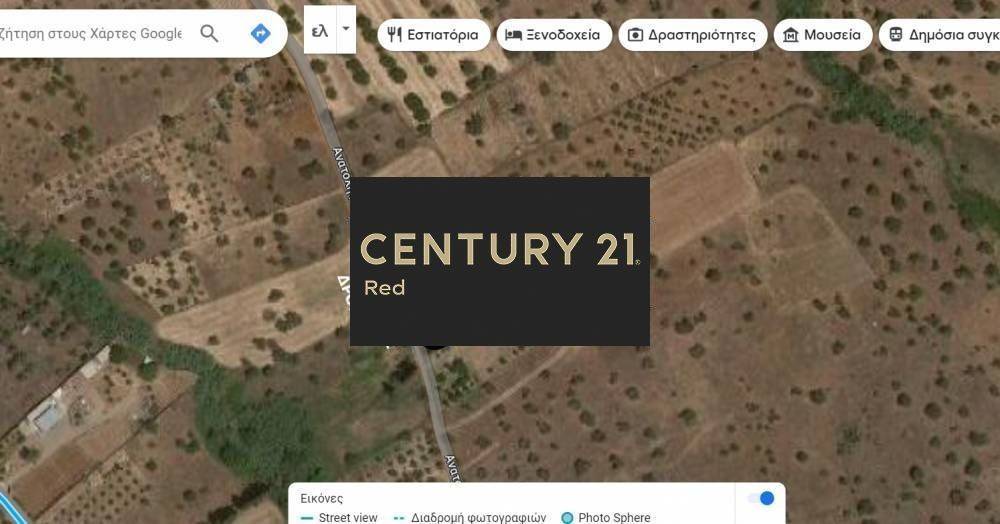1000x524 pixels.
Task: Expand the language dropdown arrow
Action: (x=346, y=29)
